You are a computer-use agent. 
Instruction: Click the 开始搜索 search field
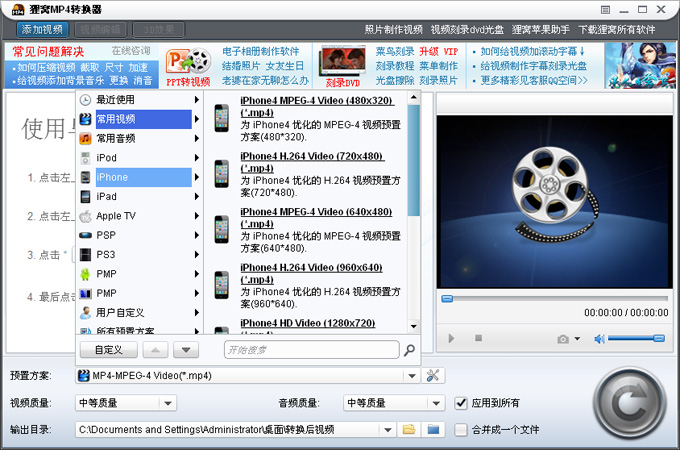point(311,350)
